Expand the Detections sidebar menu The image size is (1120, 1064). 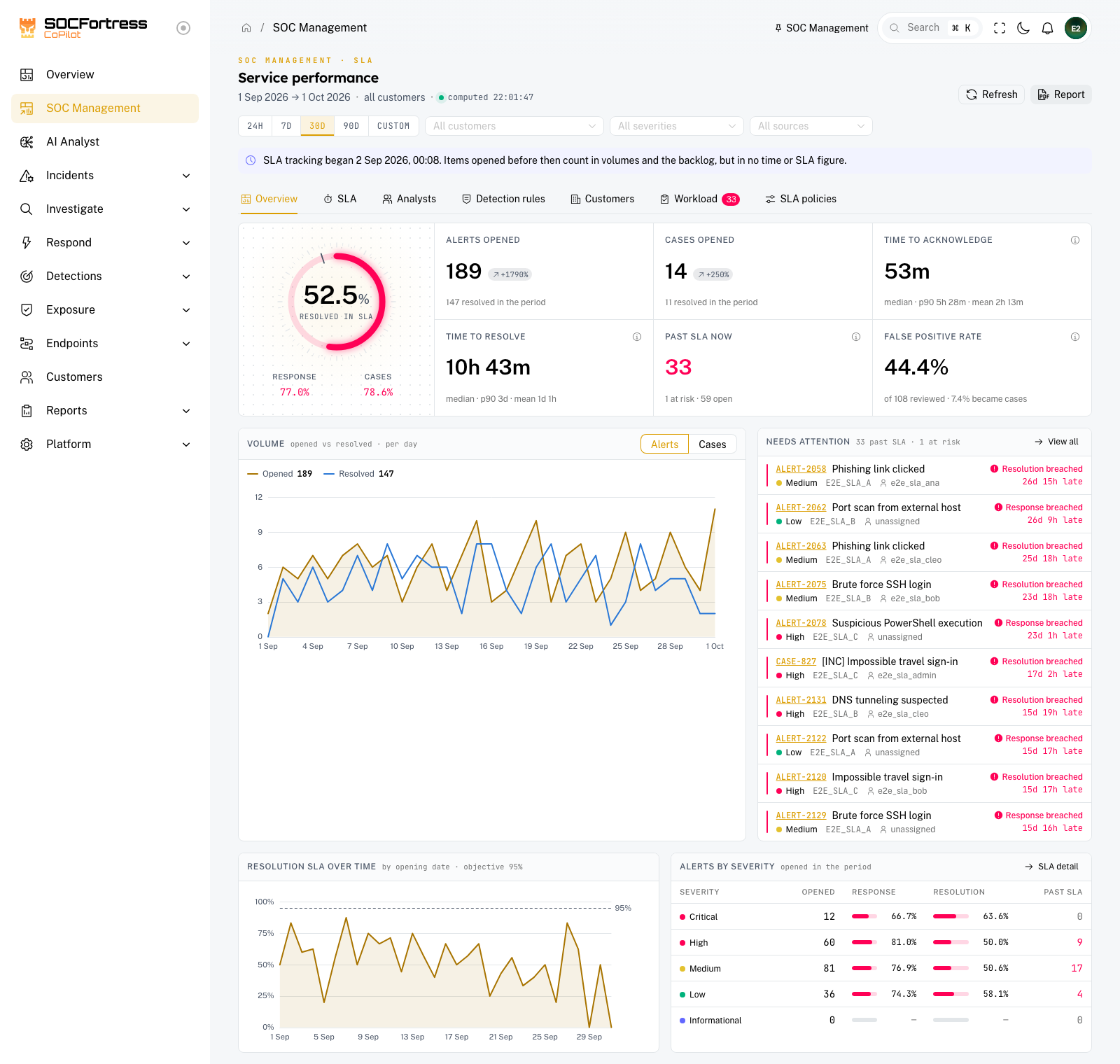(105, 276)
